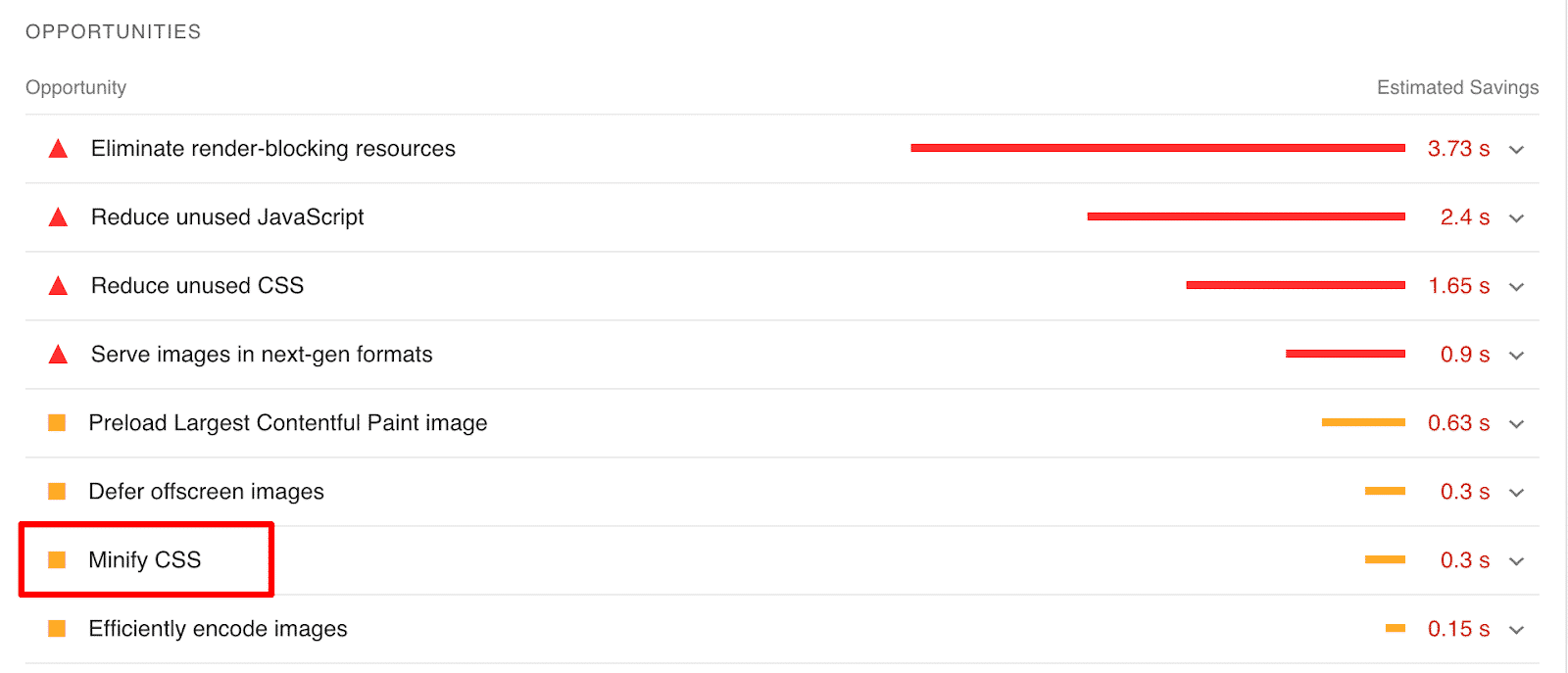Click the Minify CSS label text
The height and width of the screenshot is (673, 1568).
[x=145, y=559]
